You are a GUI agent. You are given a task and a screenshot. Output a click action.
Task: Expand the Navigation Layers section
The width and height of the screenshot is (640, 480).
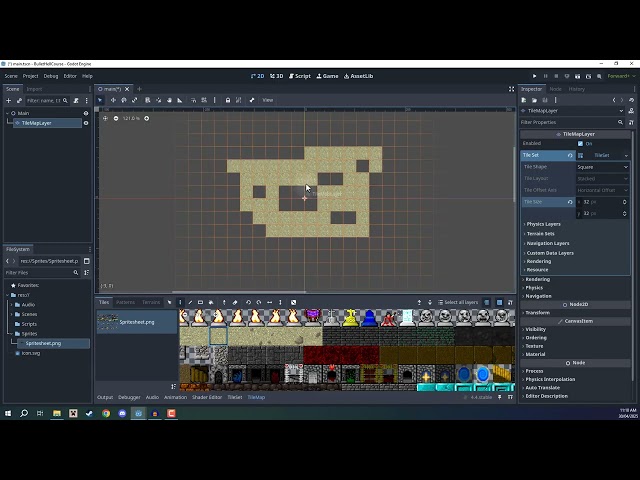(547, 243)
